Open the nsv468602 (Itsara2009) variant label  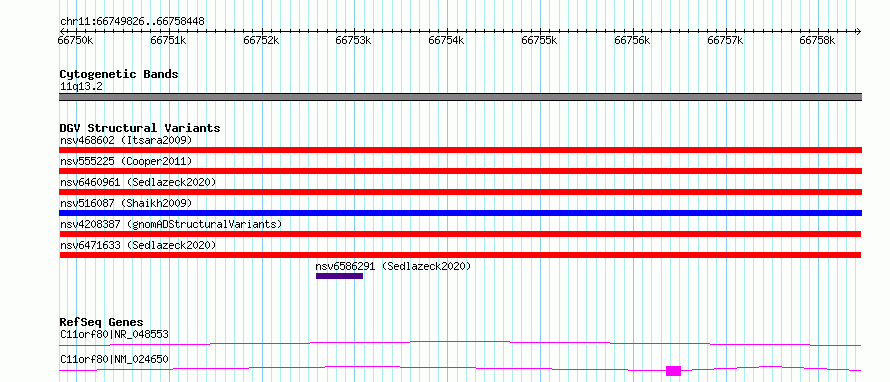click(x=126, y=140)
